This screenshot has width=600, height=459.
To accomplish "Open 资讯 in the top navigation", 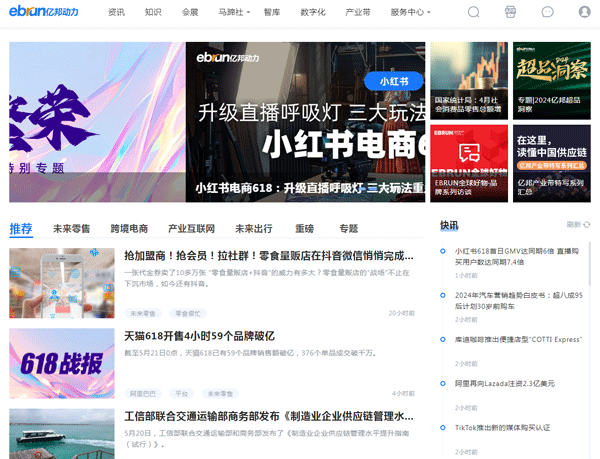I will (116, 12).
